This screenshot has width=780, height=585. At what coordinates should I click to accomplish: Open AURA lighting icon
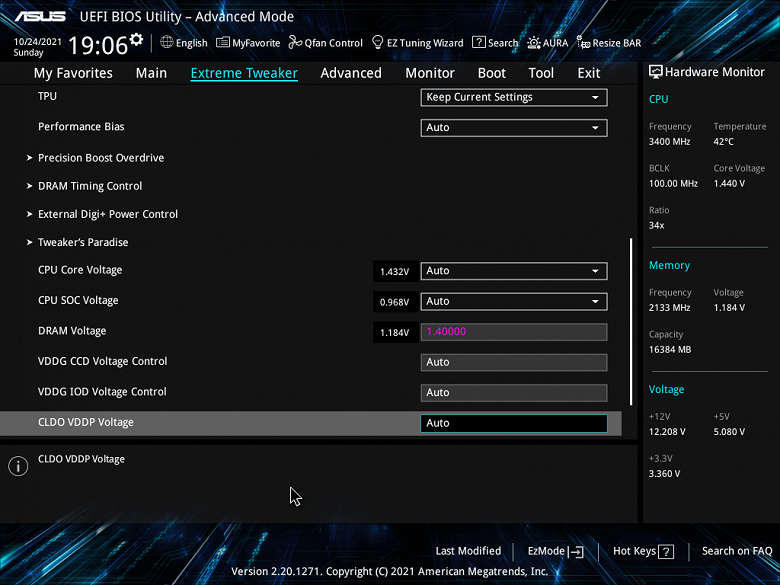pyautogui.click(x=534, y=43)
